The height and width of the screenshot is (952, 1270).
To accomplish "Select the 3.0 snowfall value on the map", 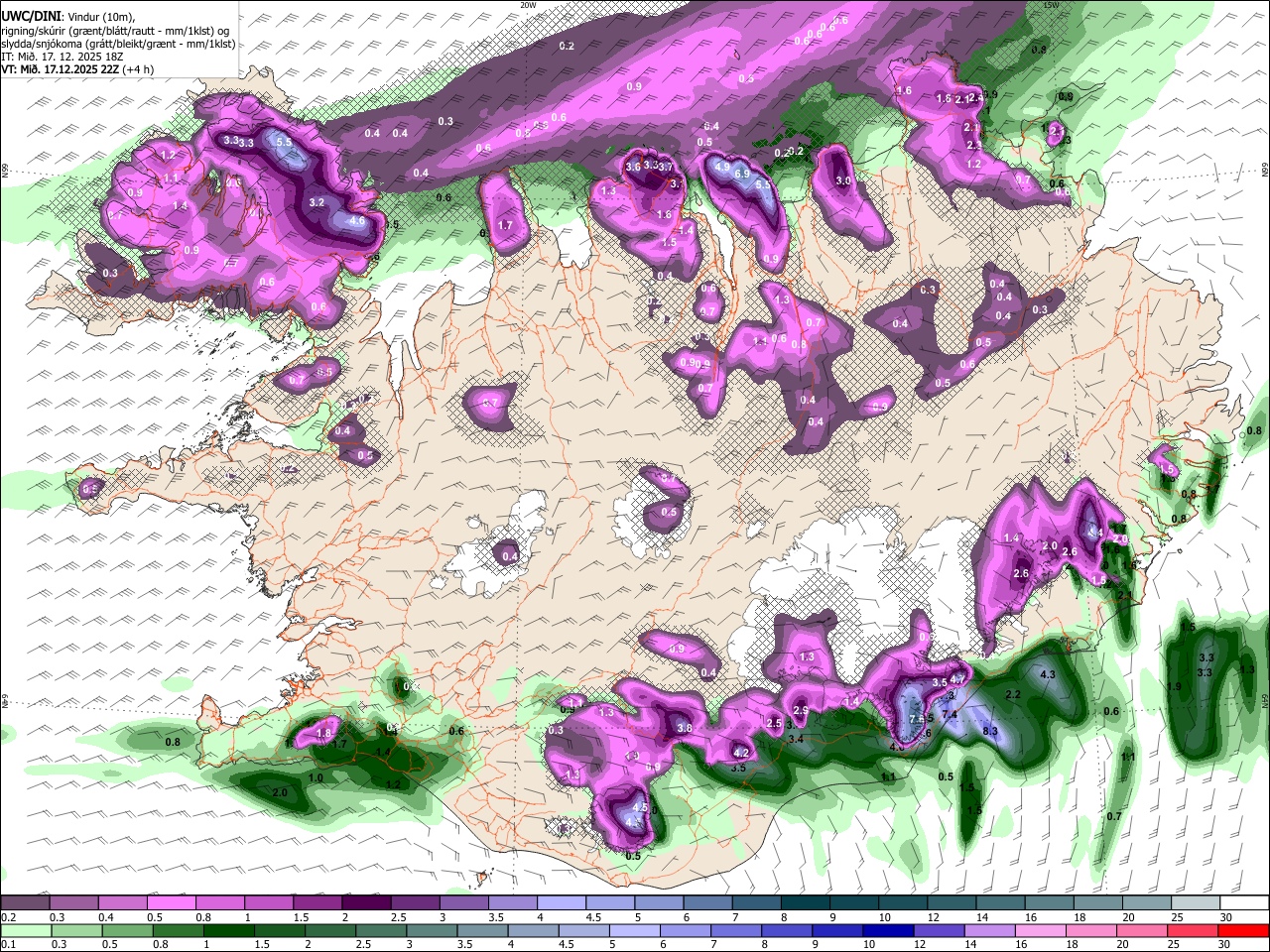I will coord(844,181).
